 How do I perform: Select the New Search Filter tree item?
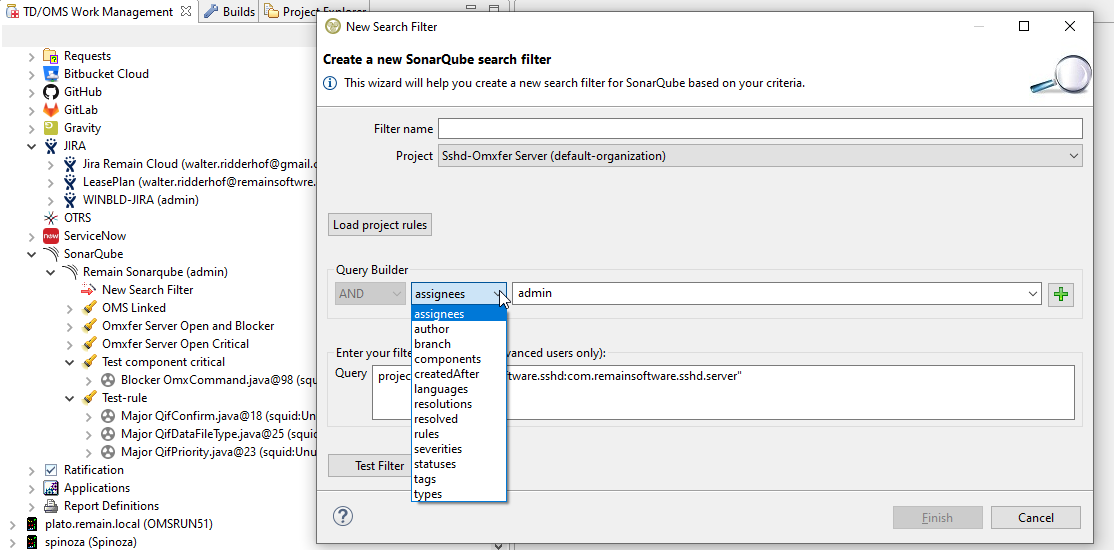click(x=147, y=290)
